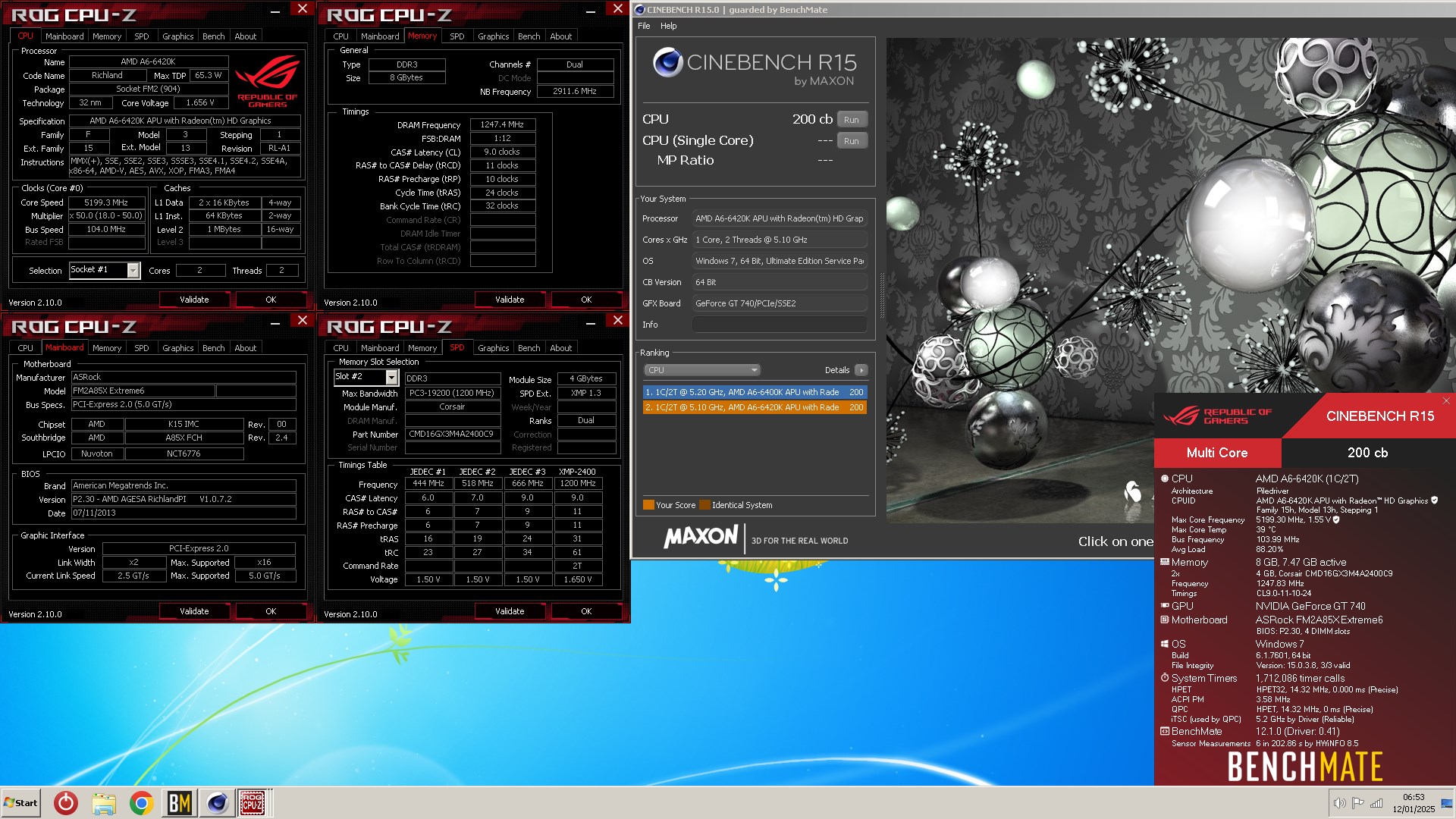Click the Cinebench title bar icon
The image size is (1456, 819).
(x=639, y=10)
